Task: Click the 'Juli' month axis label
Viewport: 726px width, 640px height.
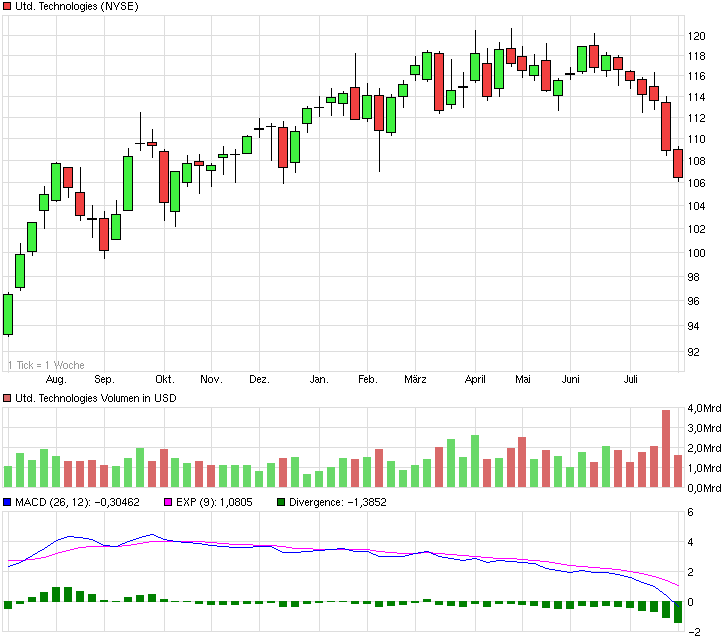Action: tap(630, 380)
